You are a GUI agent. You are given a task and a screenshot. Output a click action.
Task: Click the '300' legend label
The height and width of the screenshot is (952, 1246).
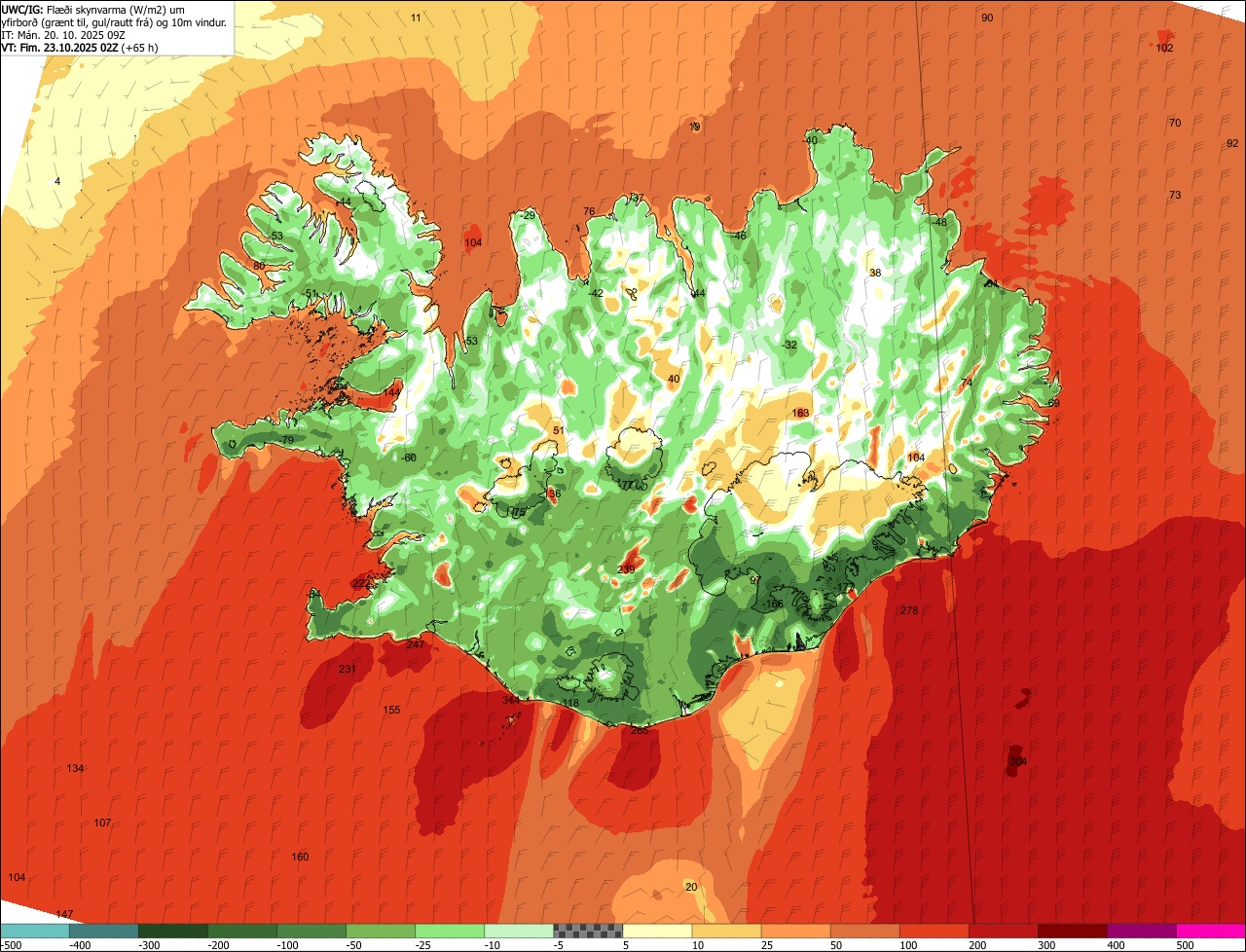pos(1046,944)
